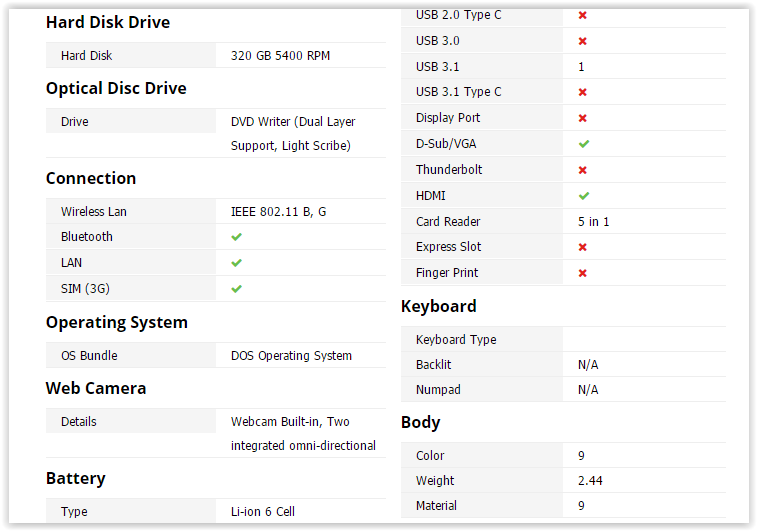Click the Keyboard section heading

coord(439,306)
